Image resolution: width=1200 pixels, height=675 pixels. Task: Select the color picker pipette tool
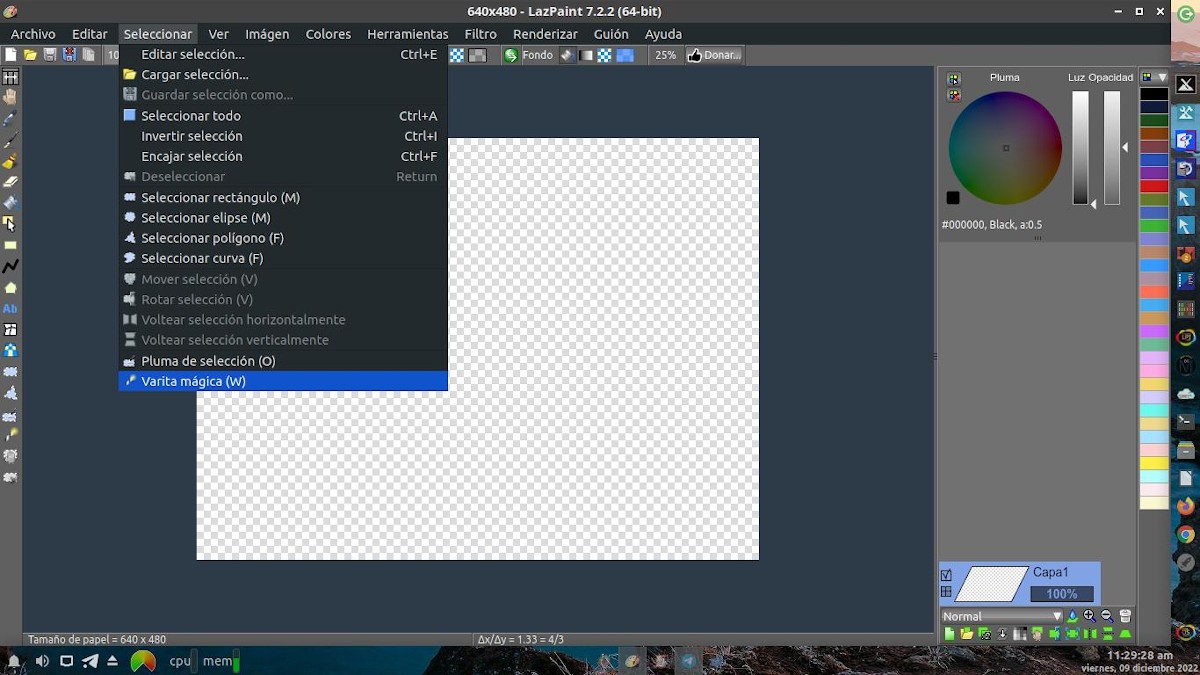click(11, 119)
